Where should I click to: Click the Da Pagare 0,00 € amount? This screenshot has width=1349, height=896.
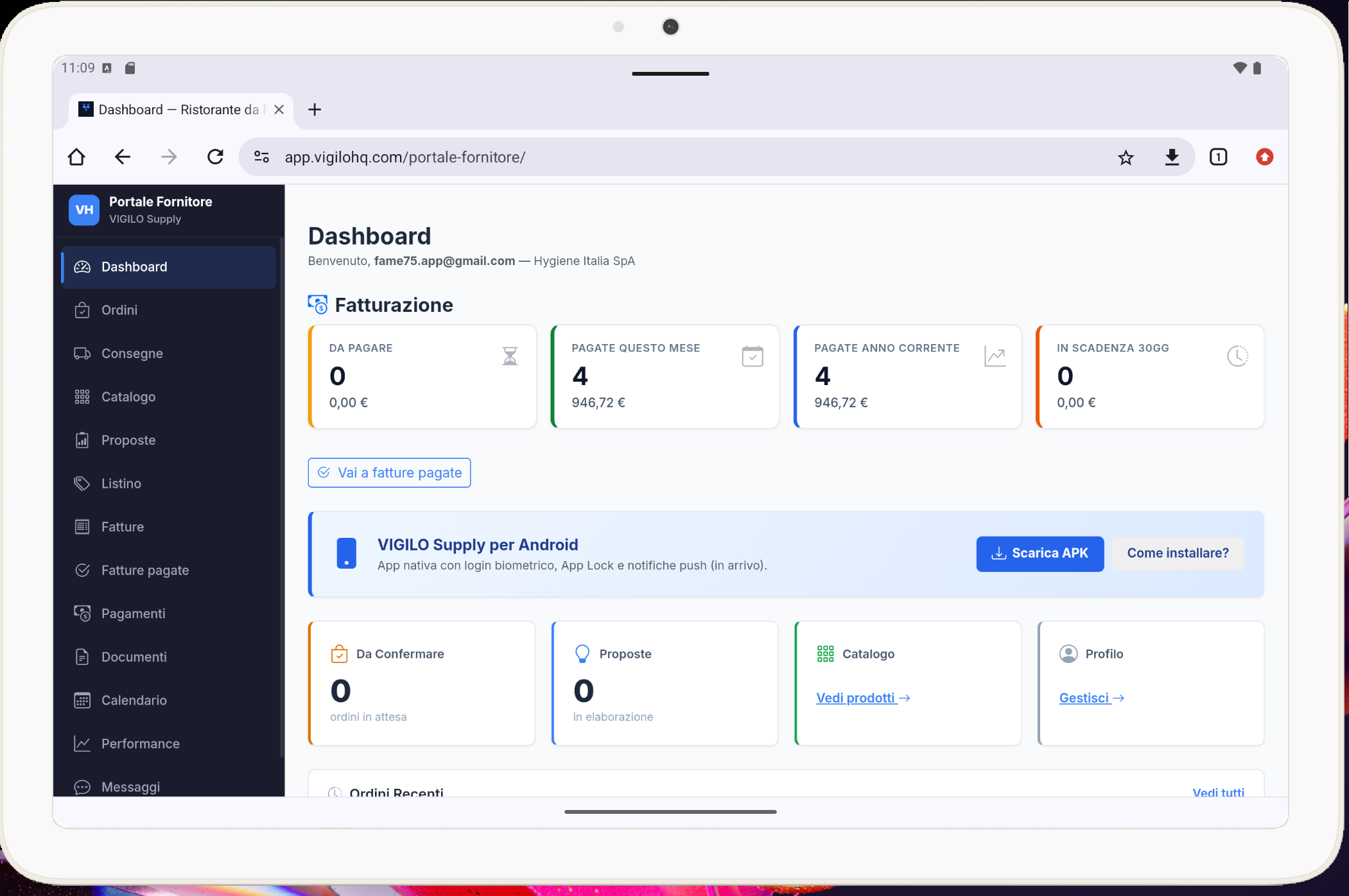tap(349, 403)
